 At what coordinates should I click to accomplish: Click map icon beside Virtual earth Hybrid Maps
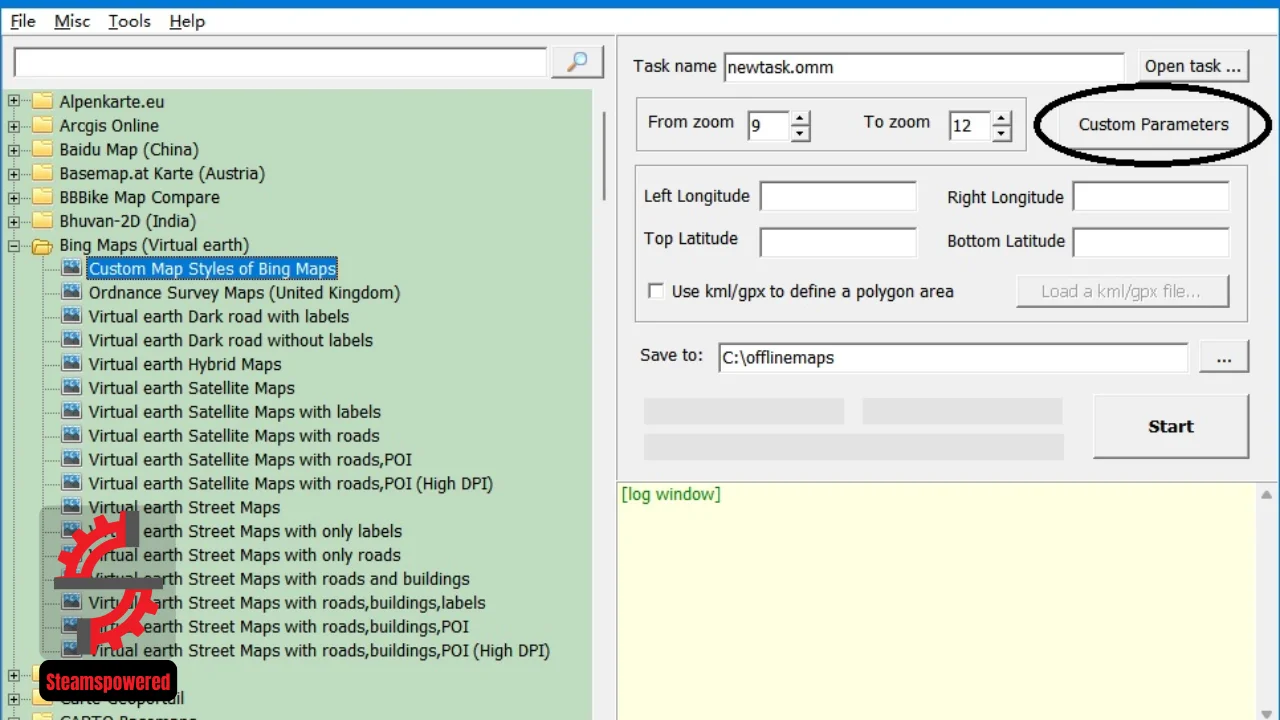coord(71,364)
